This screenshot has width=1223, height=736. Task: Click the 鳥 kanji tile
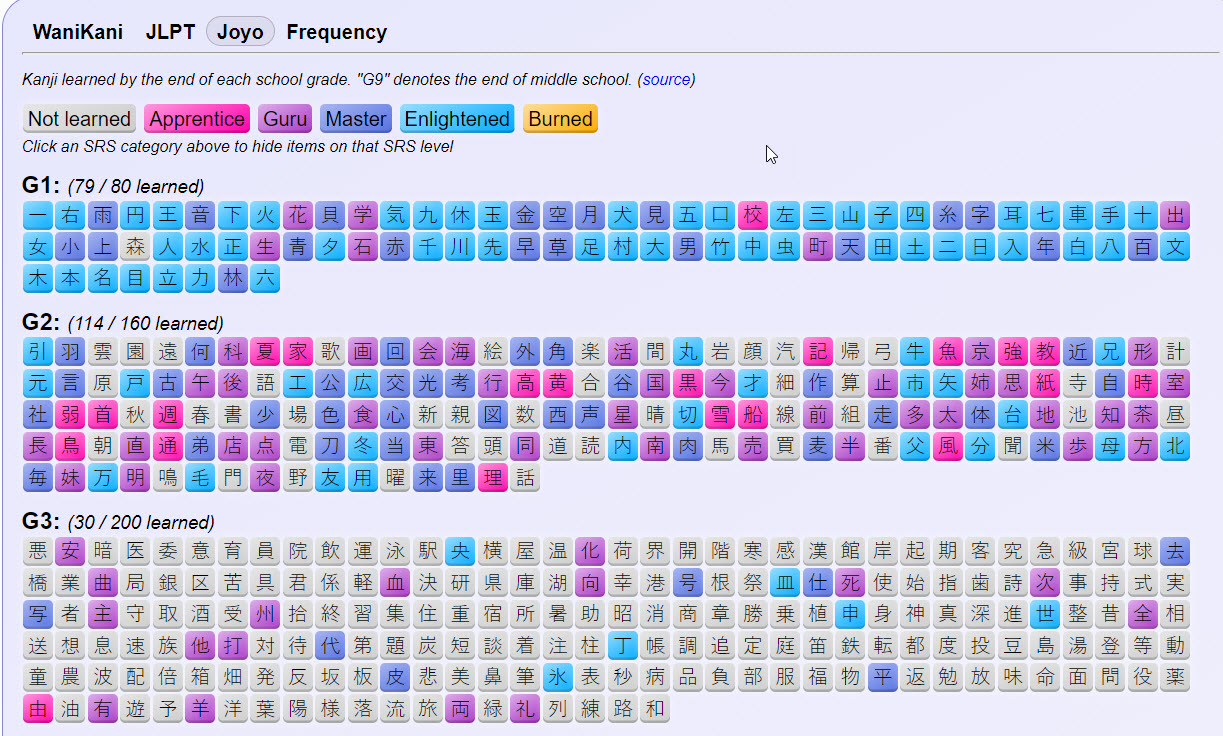point(70,447)
